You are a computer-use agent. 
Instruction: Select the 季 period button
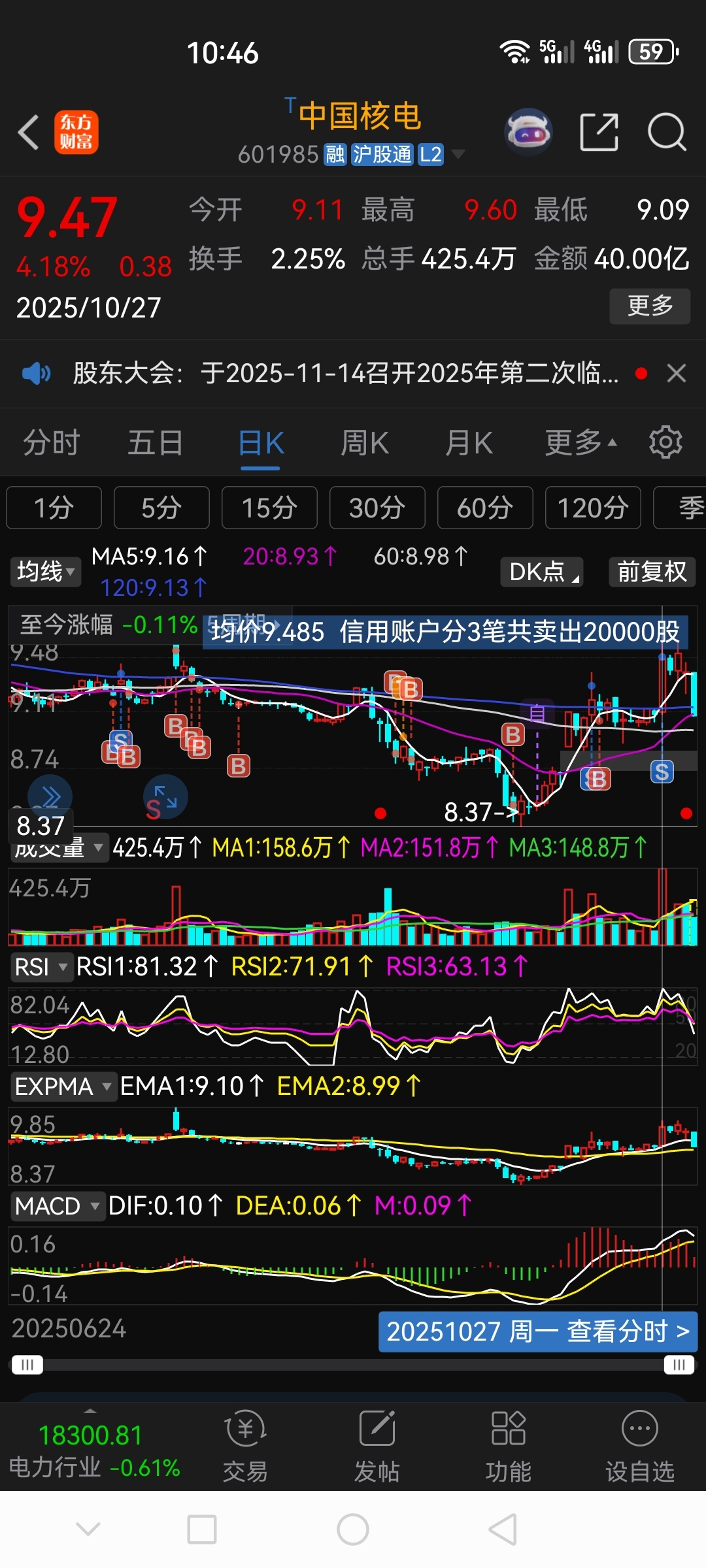coord(680,508)
